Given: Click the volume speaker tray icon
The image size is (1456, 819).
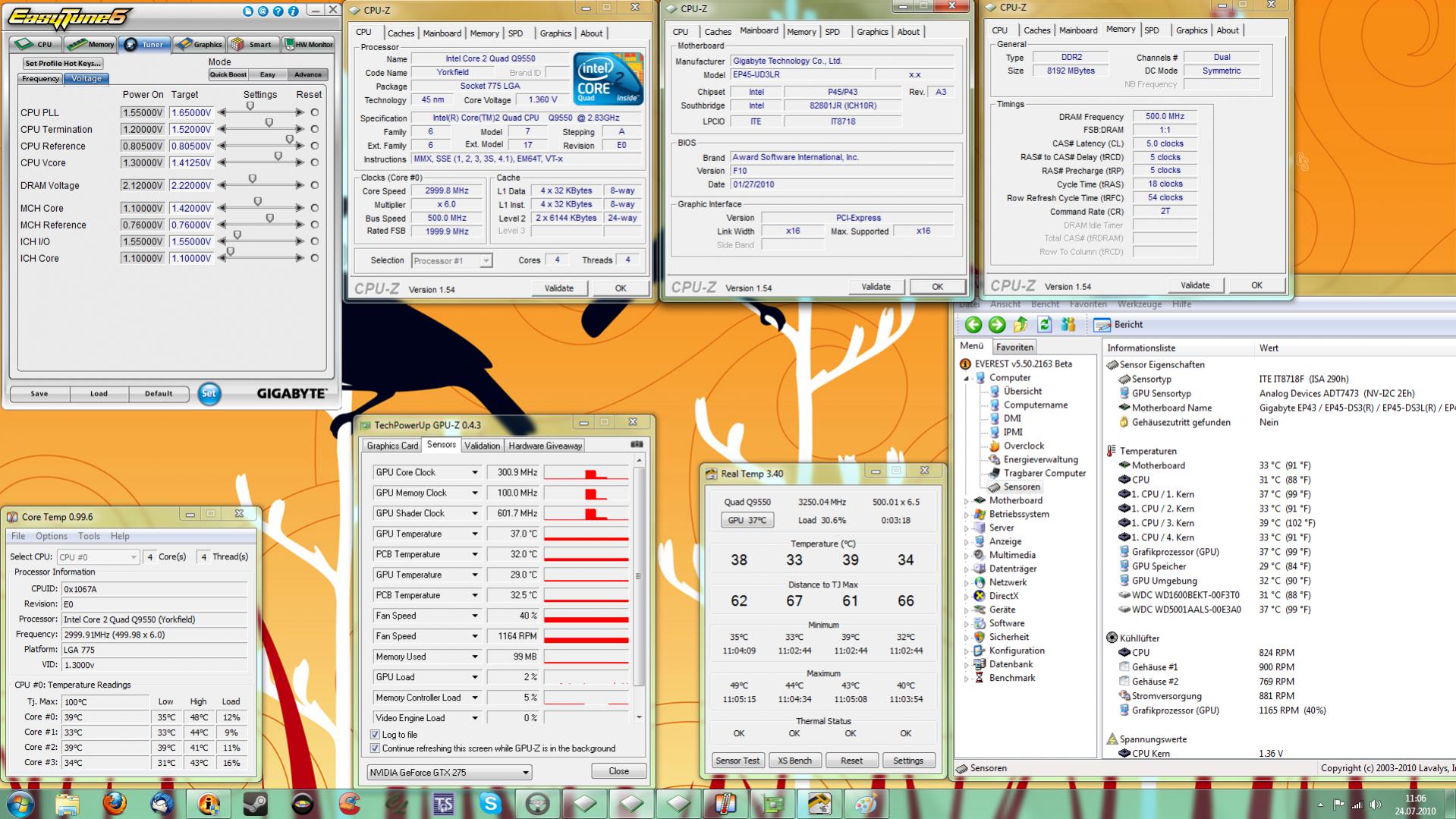Looking at the screenshot, I should click(x=1375, y=805).
